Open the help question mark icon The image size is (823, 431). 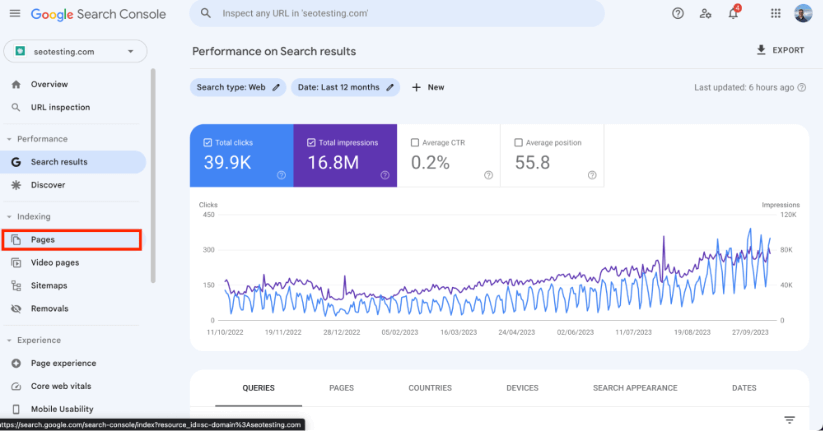[x=678, y=14]
